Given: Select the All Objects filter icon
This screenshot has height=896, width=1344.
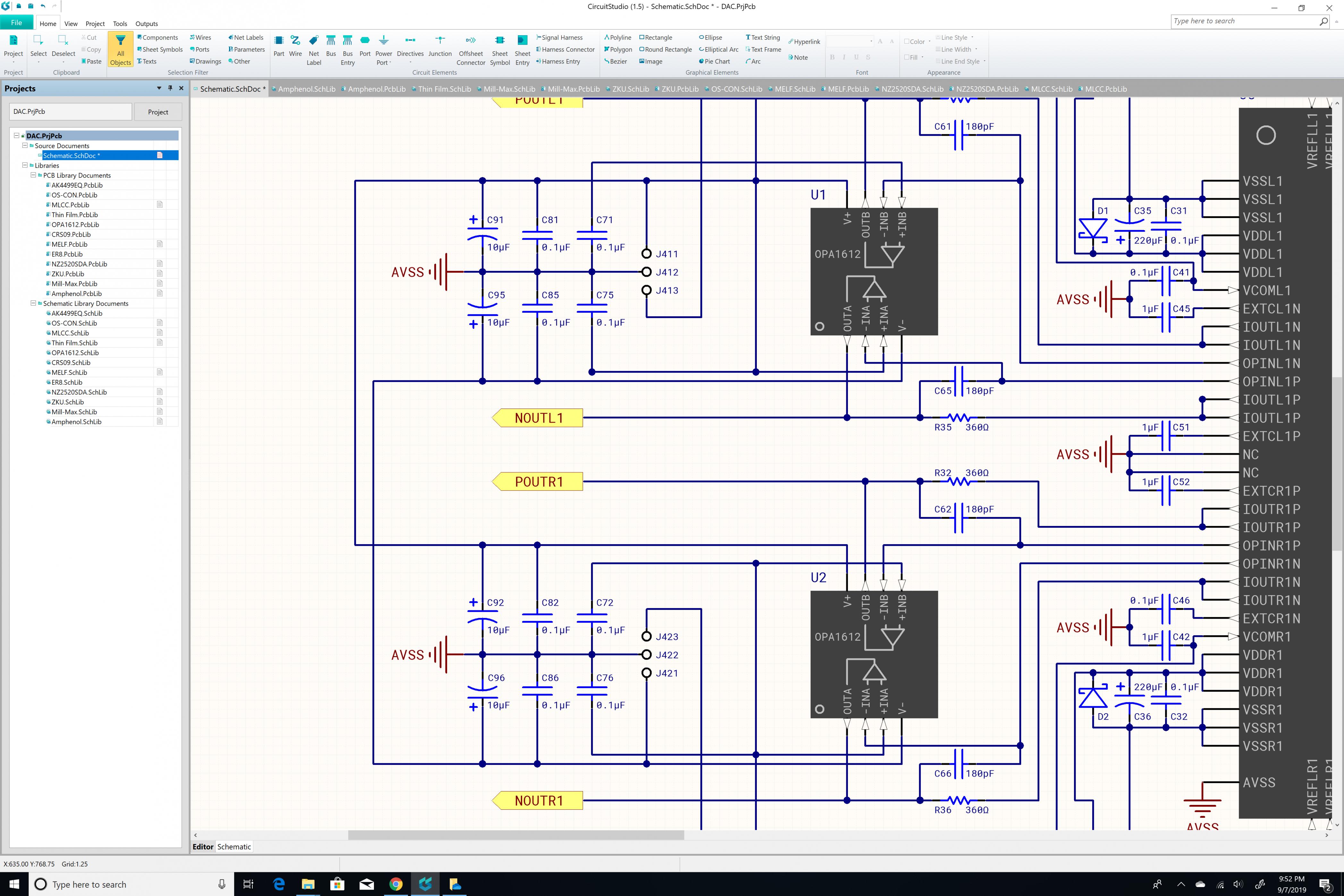Looking at the screenshot, I should 121,41.
